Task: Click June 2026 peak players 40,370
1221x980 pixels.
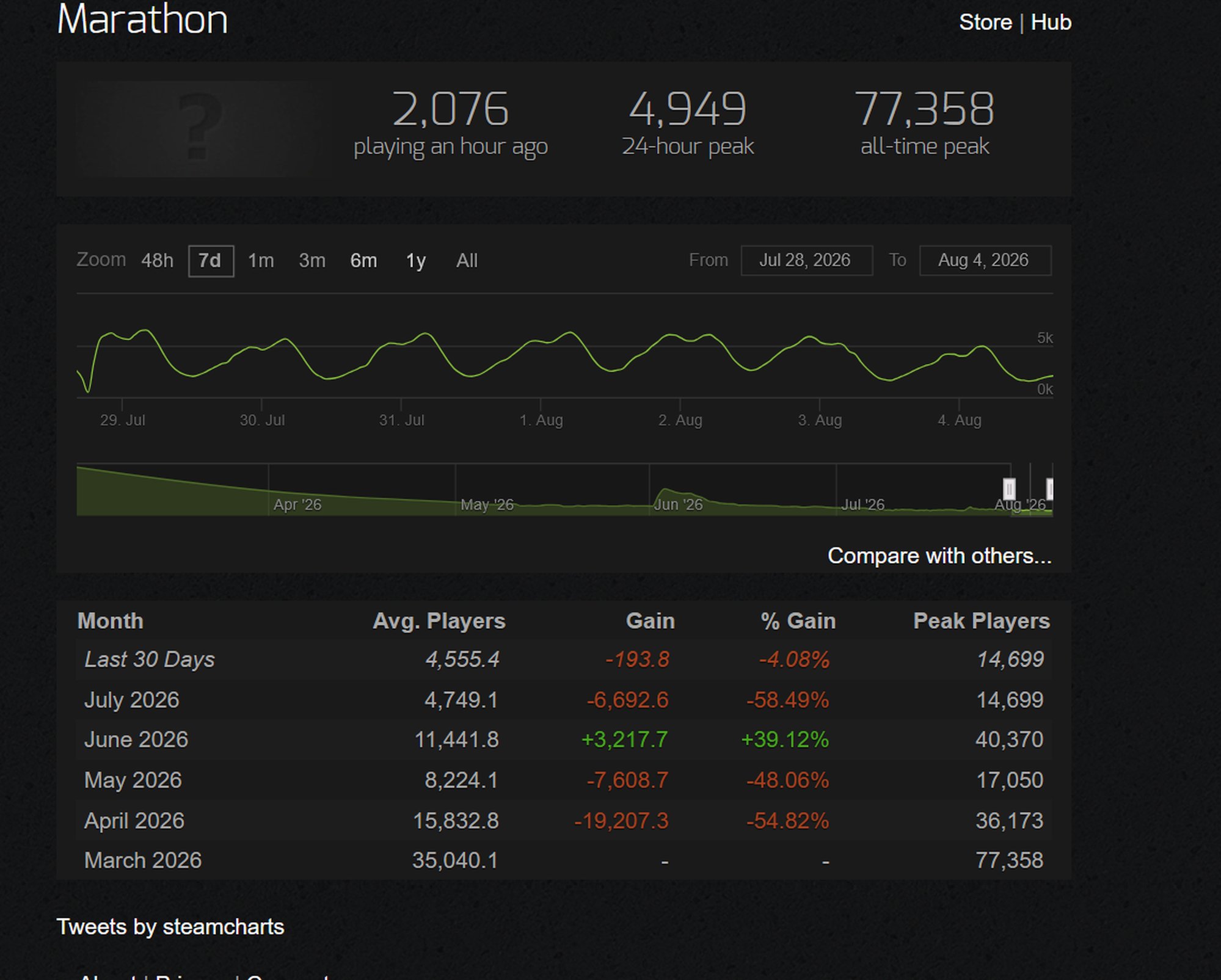Action: [x=1009, y=740]
